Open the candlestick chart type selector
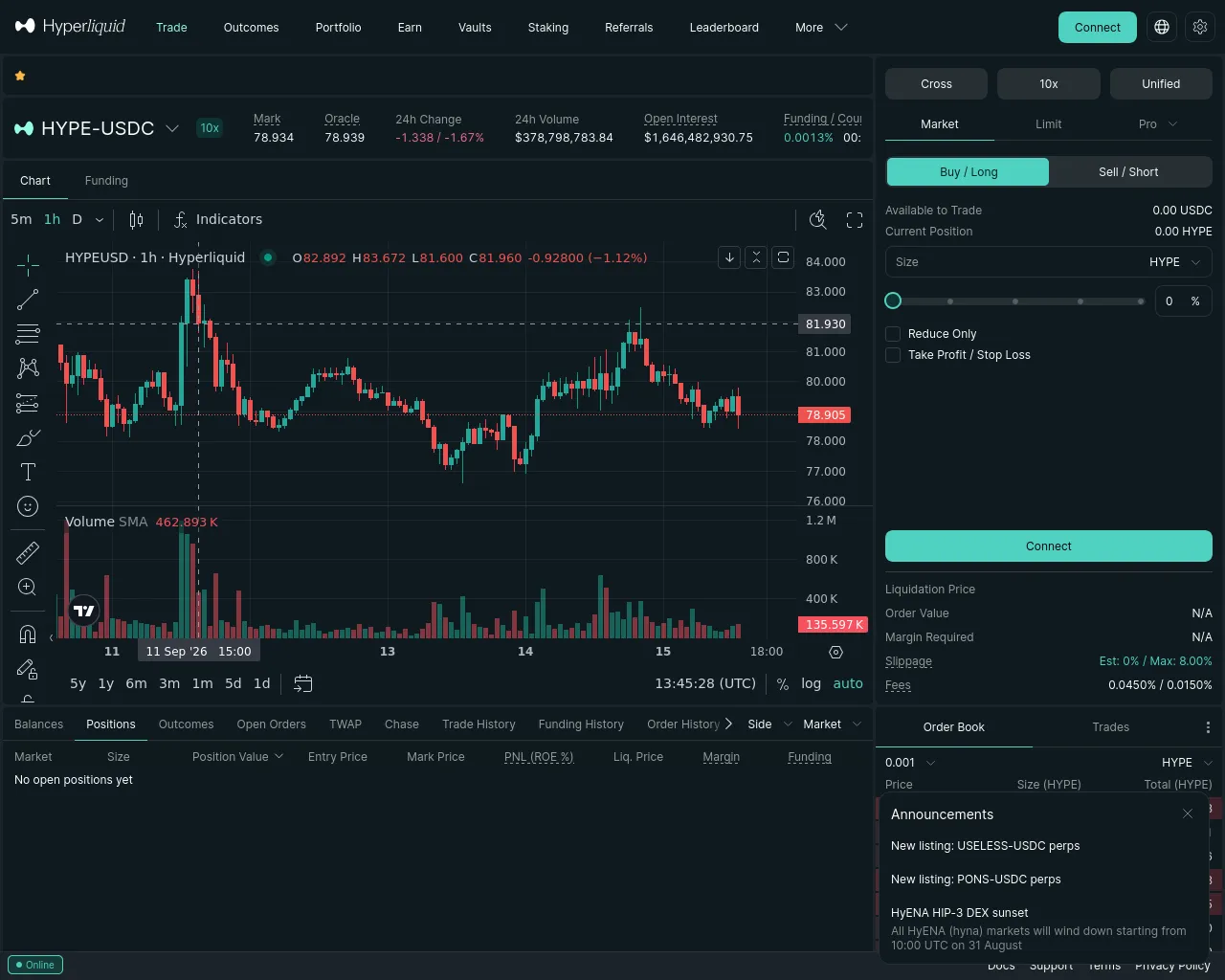Image resolution: width=1225 pixels, height=980 pixels. [x=136, y=219]
